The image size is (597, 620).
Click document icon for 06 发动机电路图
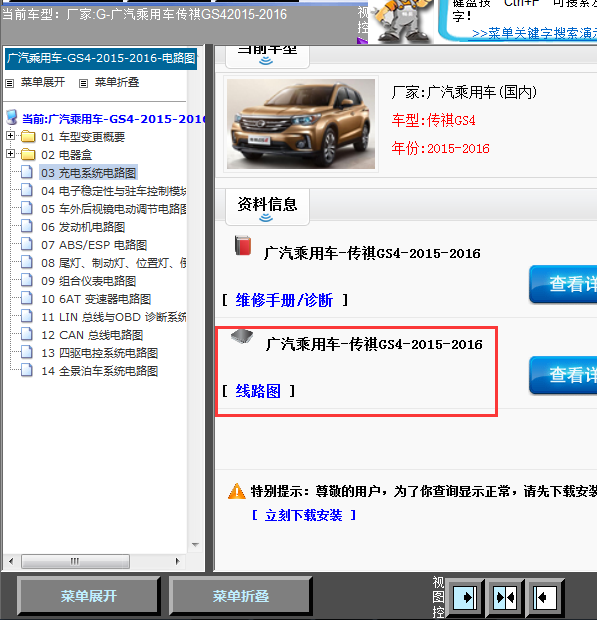coord(27,226)
